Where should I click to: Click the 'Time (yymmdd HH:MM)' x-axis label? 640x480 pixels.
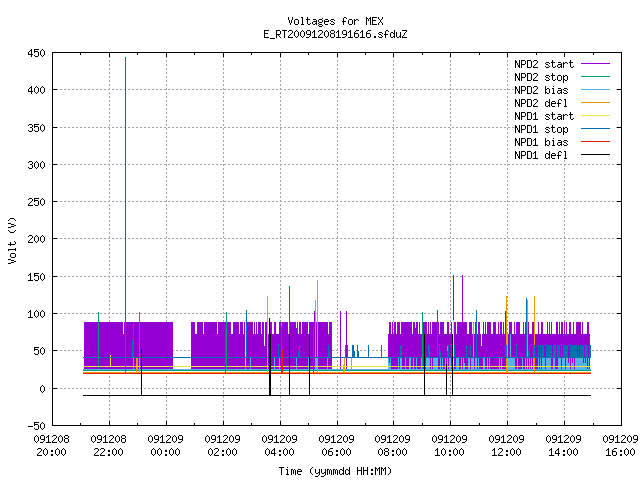[x=335, y=471]
